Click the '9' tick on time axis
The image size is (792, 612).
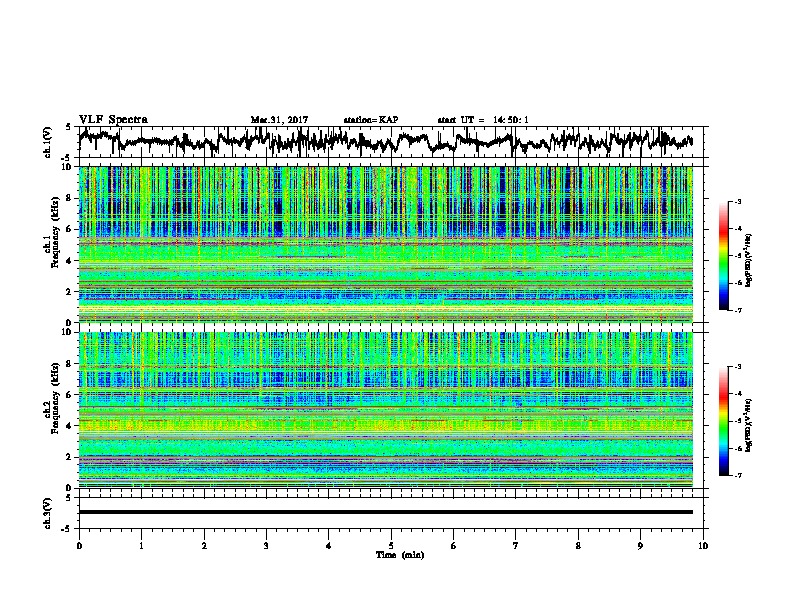(x=640, y=545)
